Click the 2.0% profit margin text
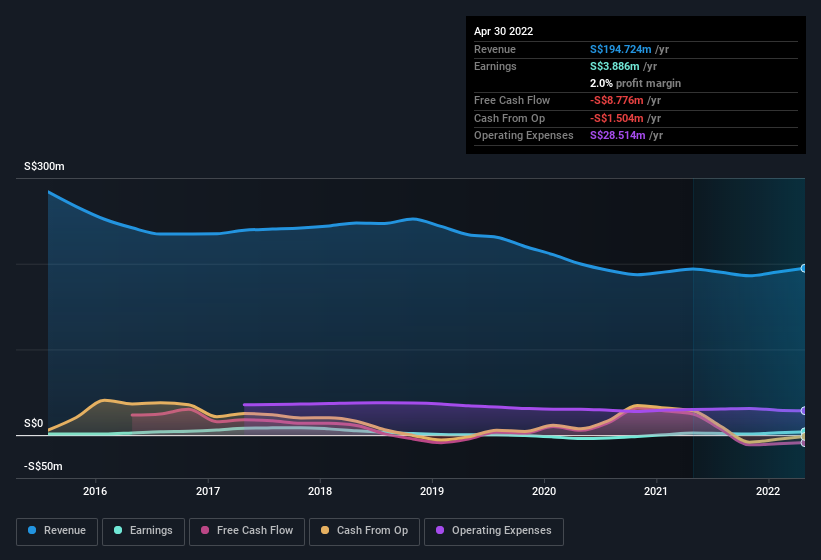 635,83
